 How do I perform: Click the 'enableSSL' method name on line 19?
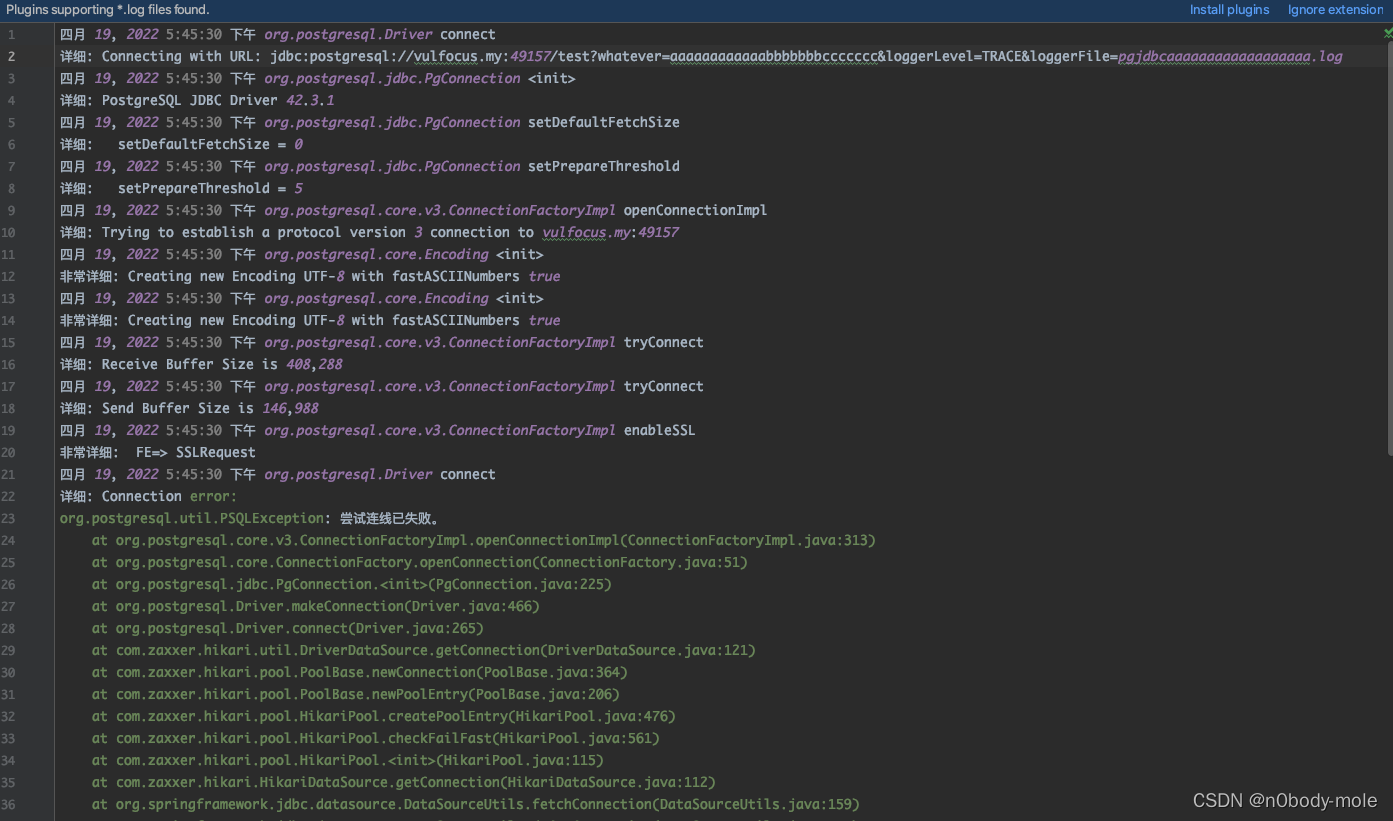[x=659, y=430]
